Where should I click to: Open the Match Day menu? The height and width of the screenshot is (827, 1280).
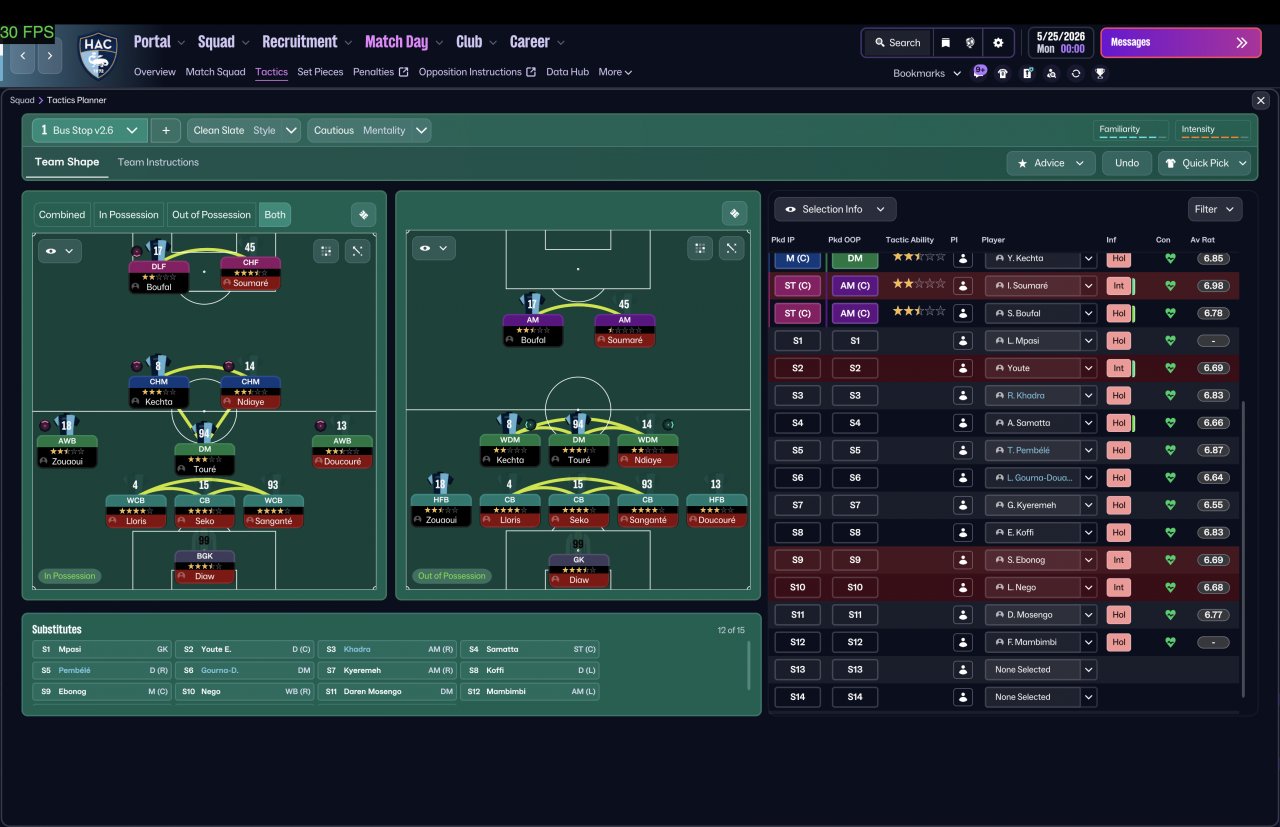click(x=404, y=42)
